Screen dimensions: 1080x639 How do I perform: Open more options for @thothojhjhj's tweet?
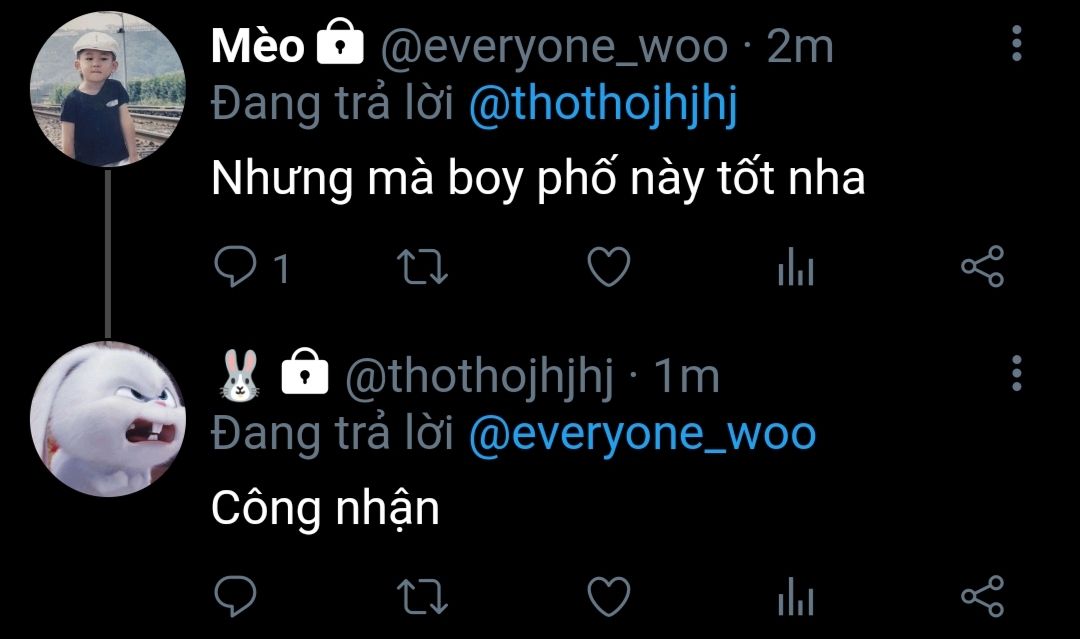point(1017,374)
